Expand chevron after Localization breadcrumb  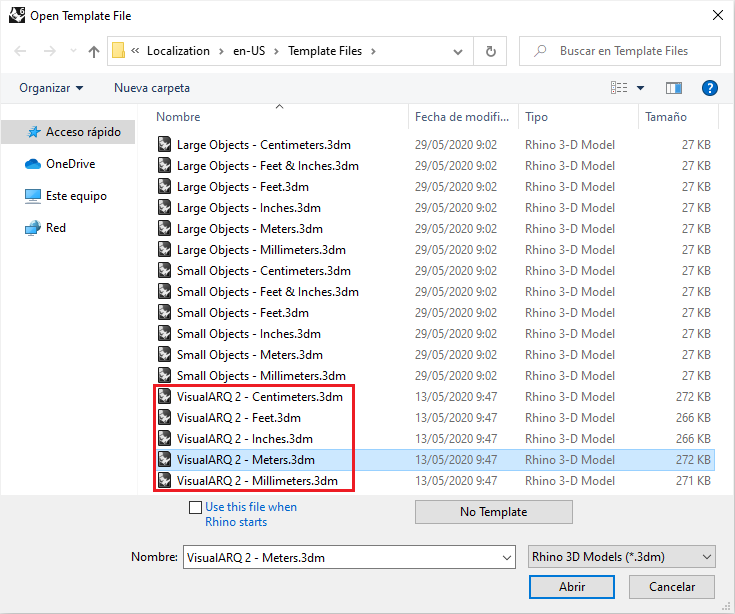[221, 51]
